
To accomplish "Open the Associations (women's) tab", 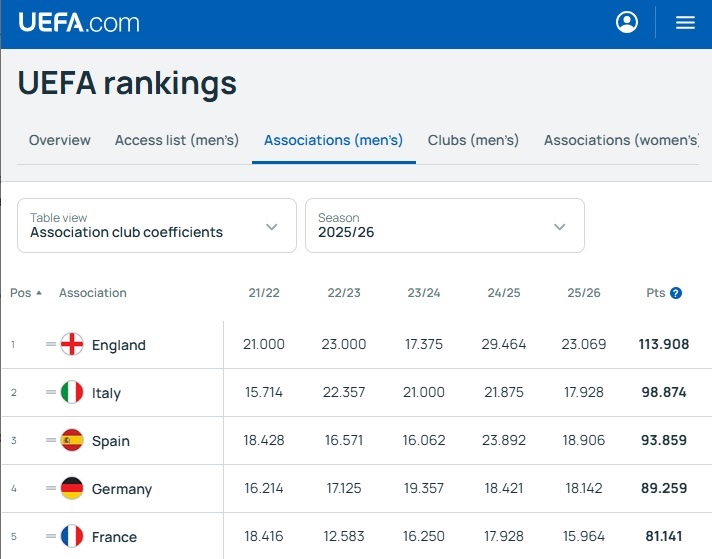I will [621, 140].
